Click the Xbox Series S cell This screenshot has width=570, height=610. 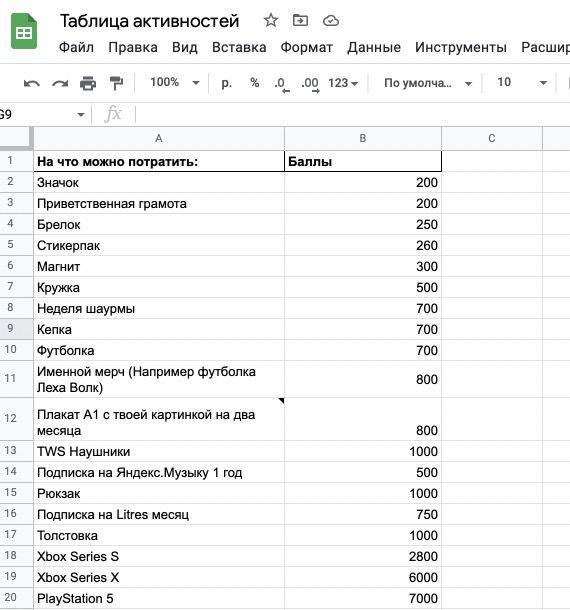159,556
